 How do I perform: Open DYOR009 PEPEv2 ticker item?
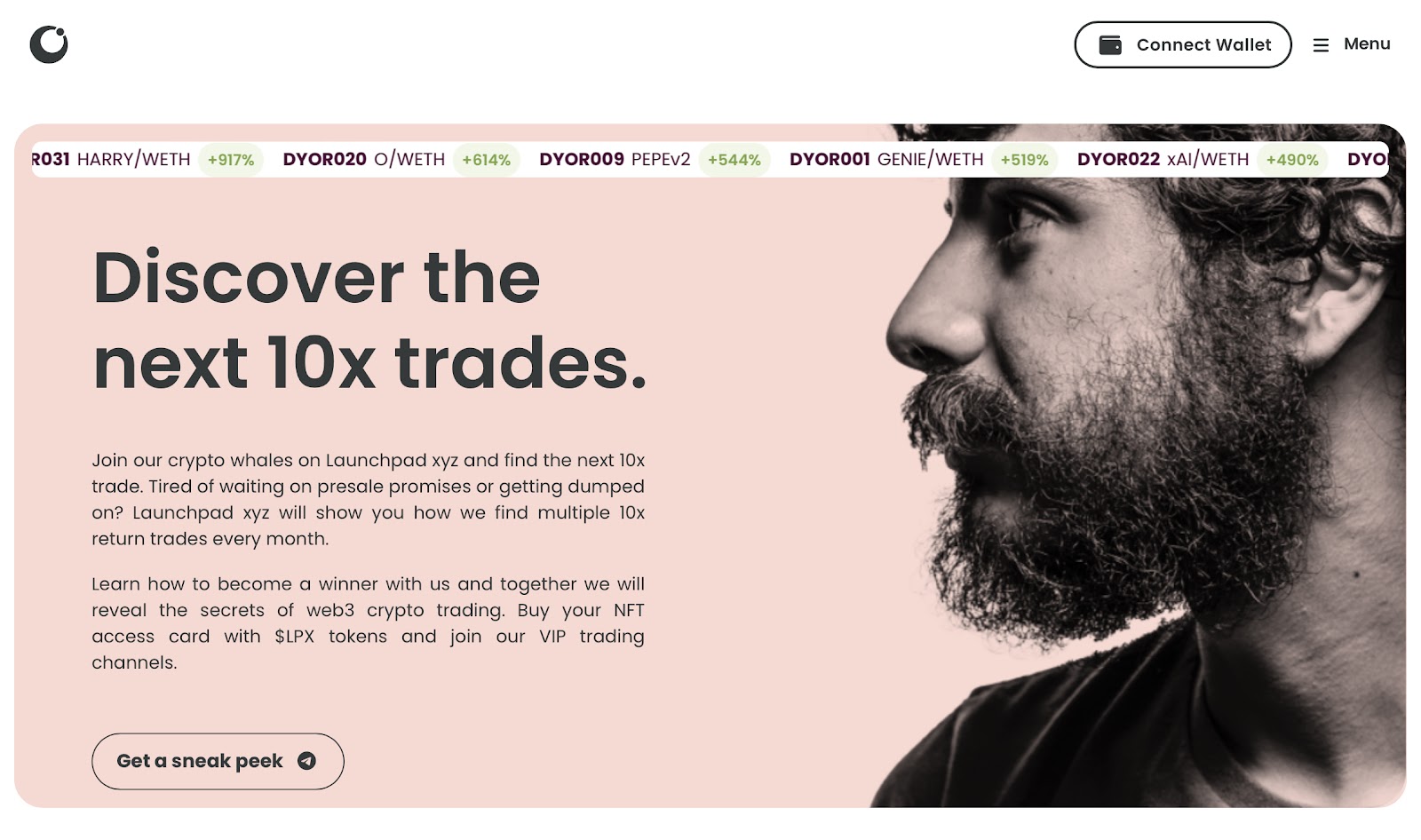615,160
